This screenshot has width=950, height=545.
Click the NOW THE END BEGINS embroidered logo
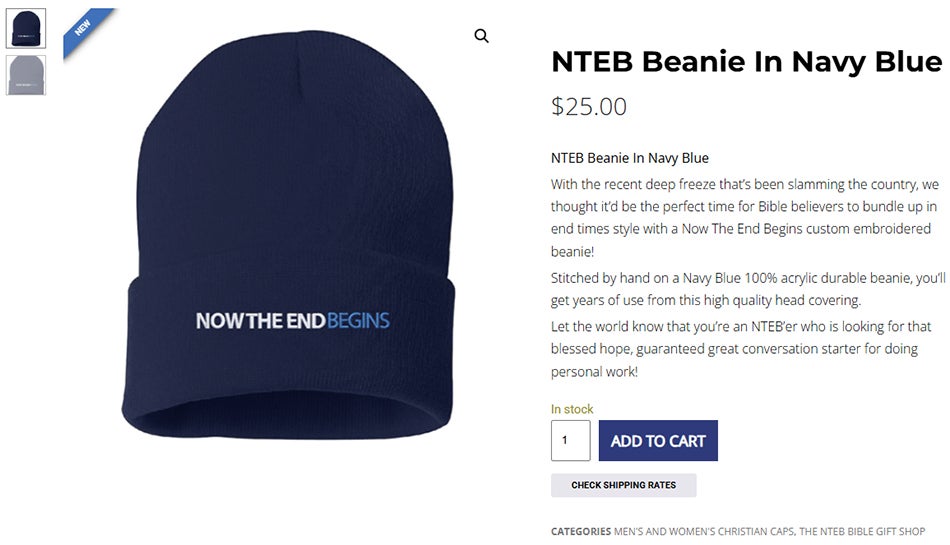[292, 321]
